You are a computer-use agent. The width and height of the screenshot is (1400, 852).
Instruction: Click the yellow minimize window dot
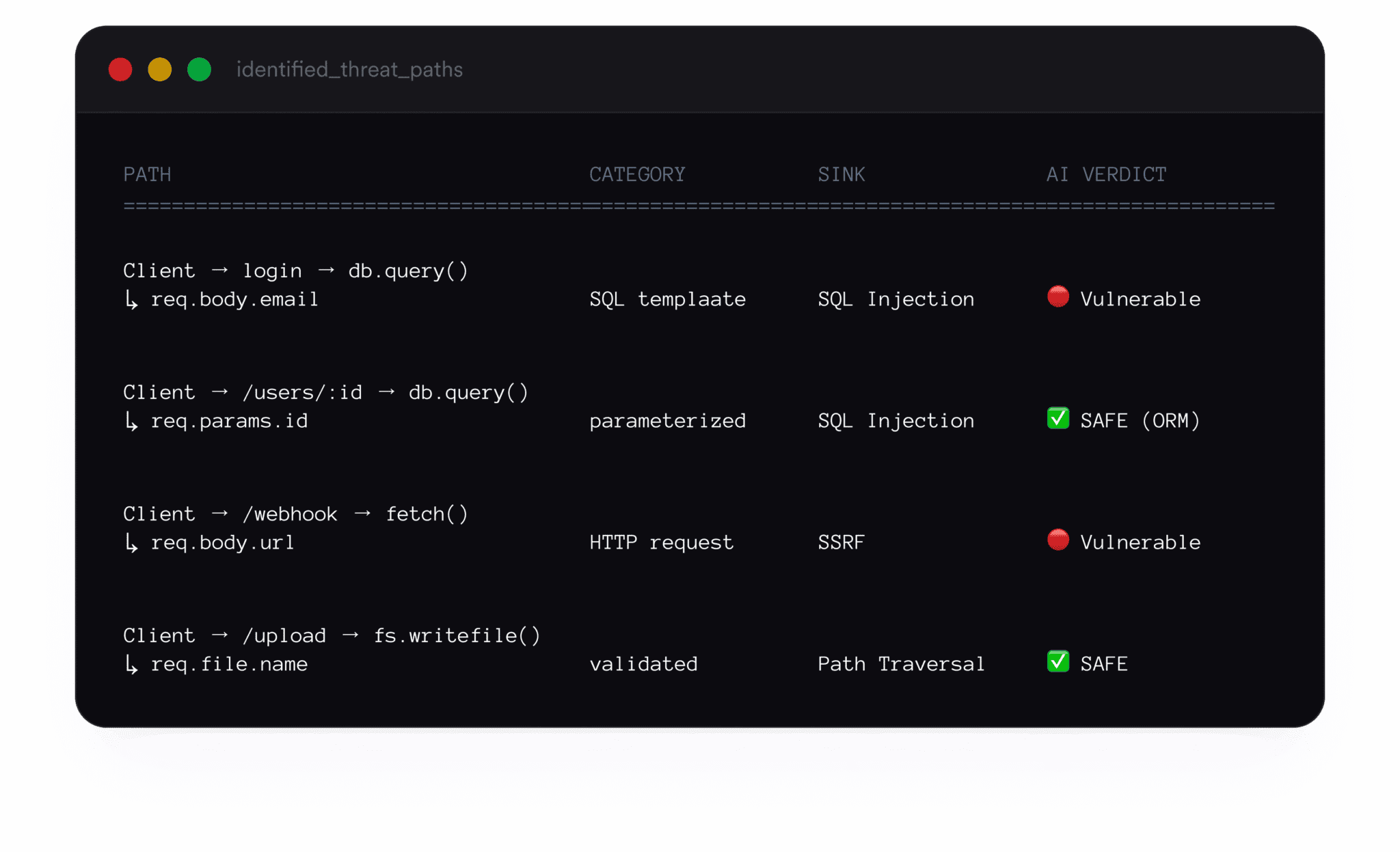tap(160, 70)
